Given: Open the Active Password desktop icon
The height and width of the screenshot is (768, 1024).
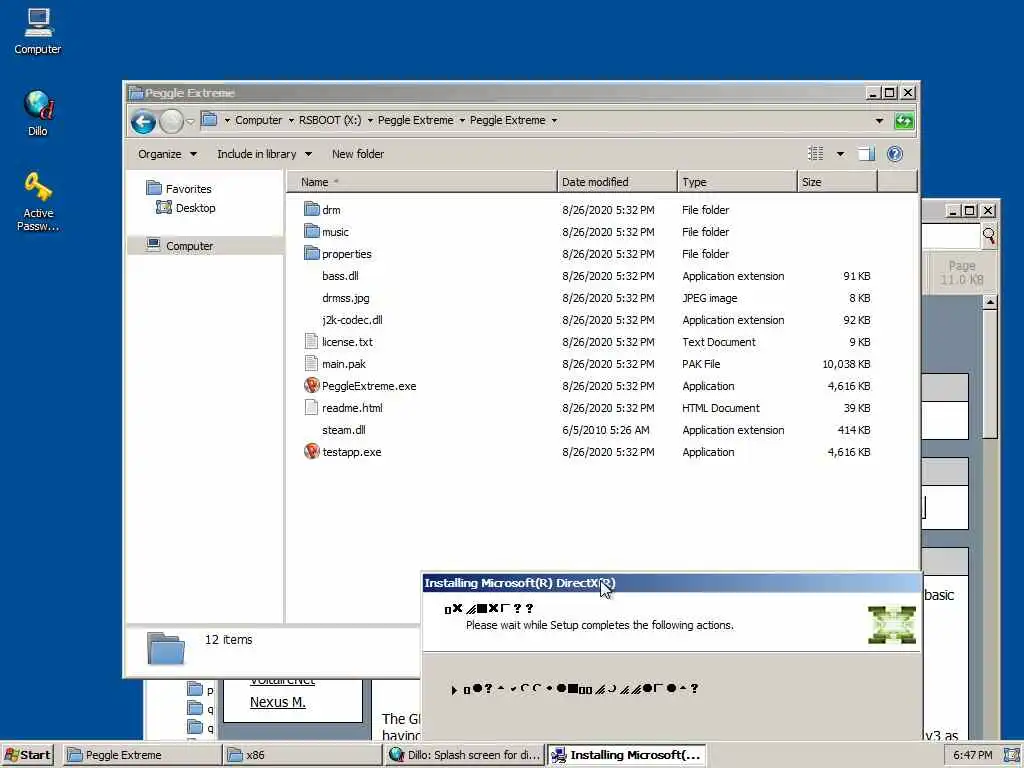Looking at the screenshot, I should [x=38, y=201].
